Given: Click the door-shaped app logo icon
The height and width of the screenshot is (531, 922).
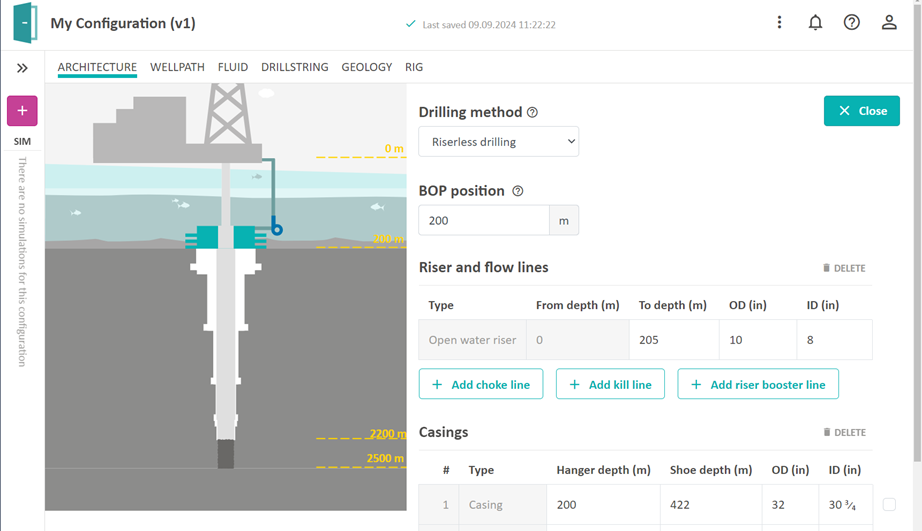Looking at the screenshot, I should (x=25, y=23).
